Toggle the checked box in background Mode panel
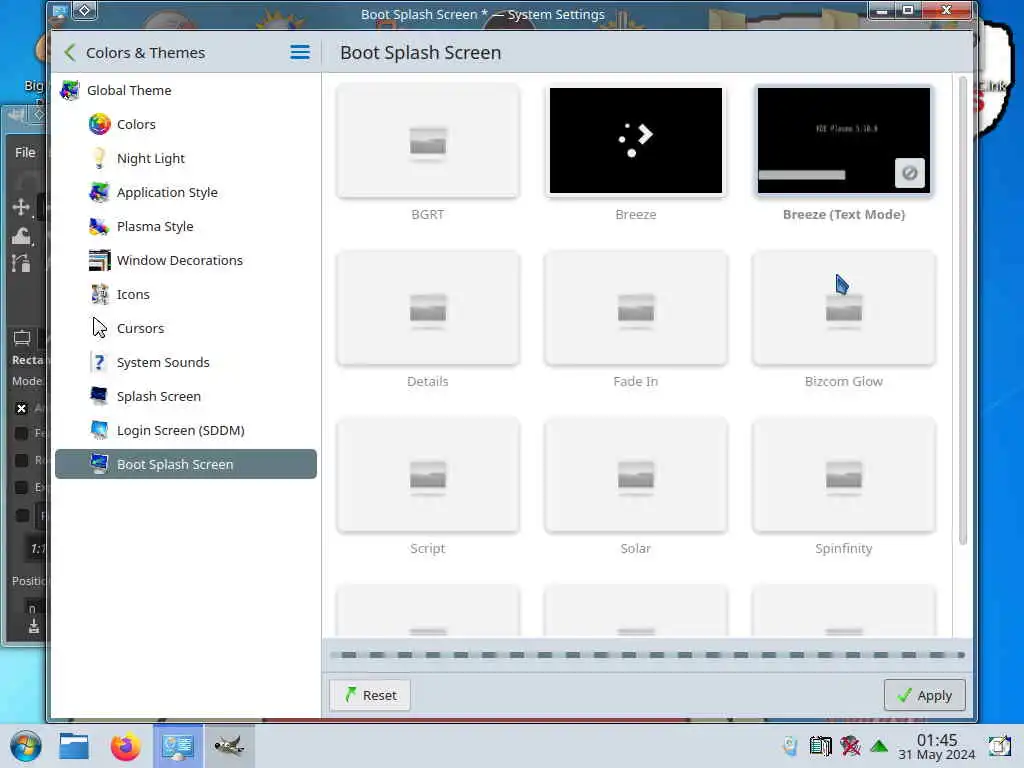The width and height of the screenshot is (1024, 768). [22, 408]
